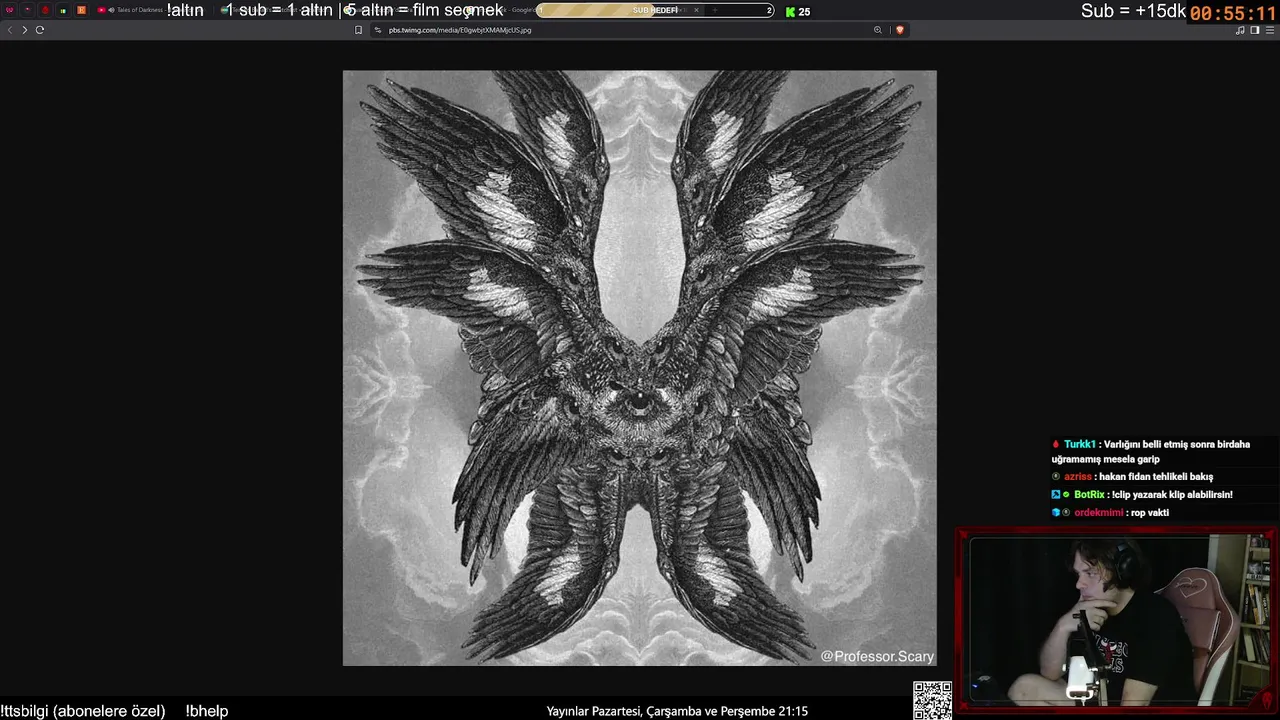Click the "5 altın = film seçmek" overlay text
1280x720 pixels.
pyautogui.click(x=424, y=10)
